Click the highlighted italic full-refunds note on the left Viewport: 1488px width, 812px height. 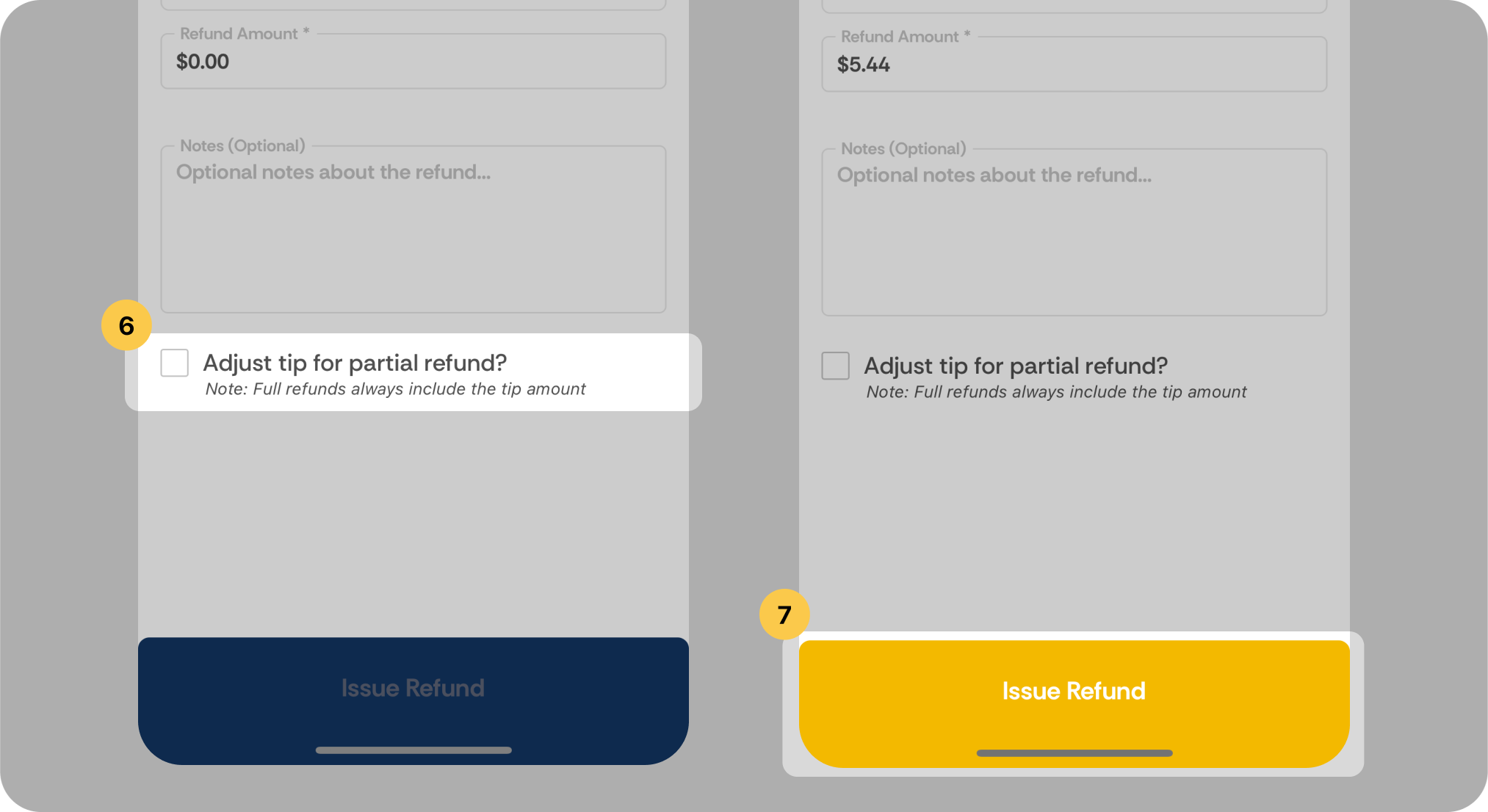(395, 389)
